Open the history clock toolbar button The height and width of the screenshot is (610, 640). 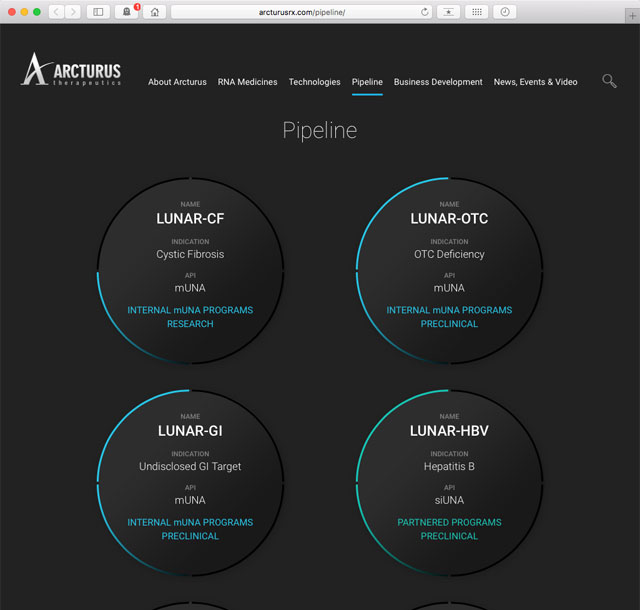coord(505,12)
